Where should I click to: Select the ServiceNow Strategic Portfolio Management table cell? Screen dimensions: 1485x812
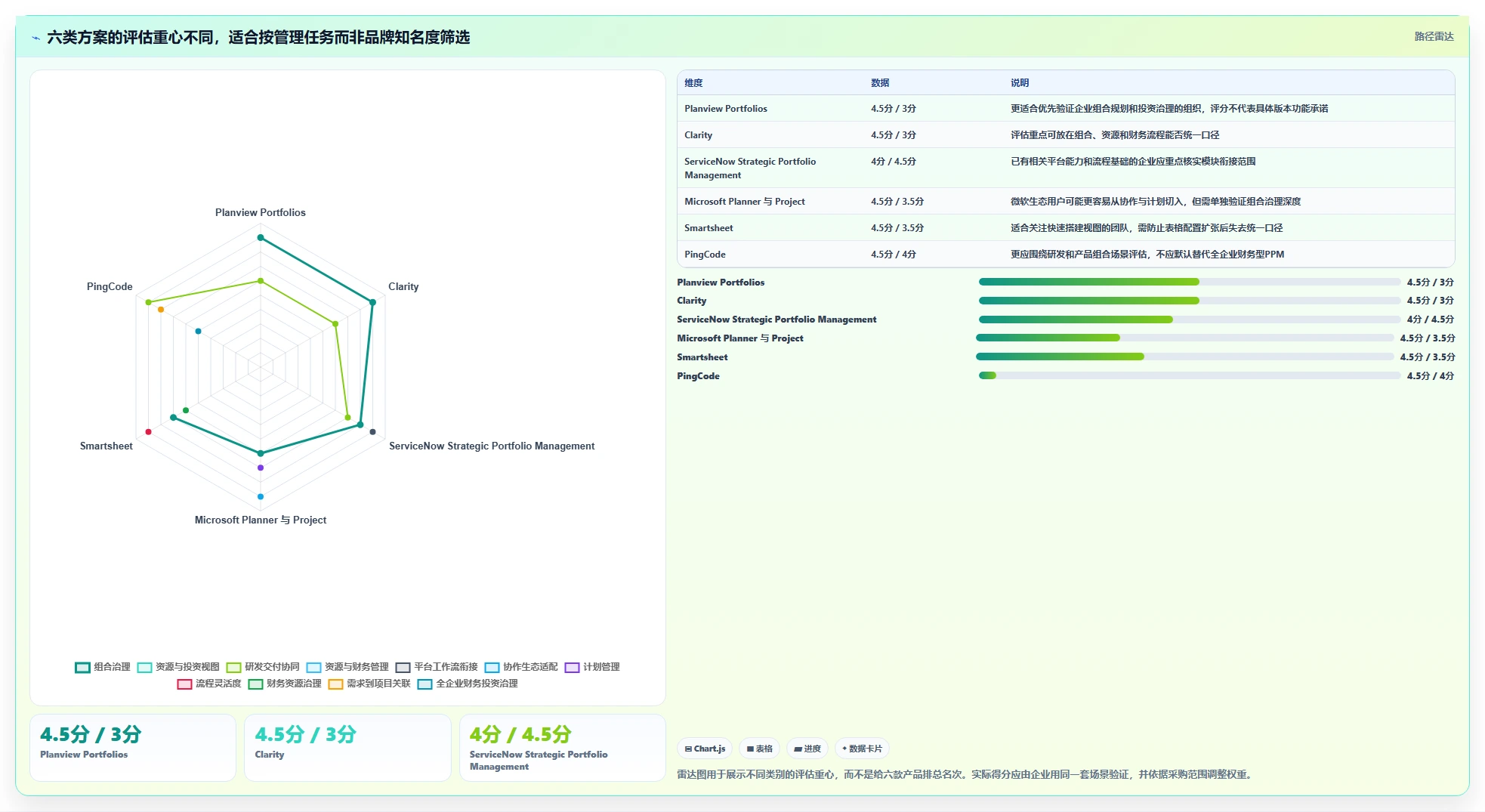750,168
